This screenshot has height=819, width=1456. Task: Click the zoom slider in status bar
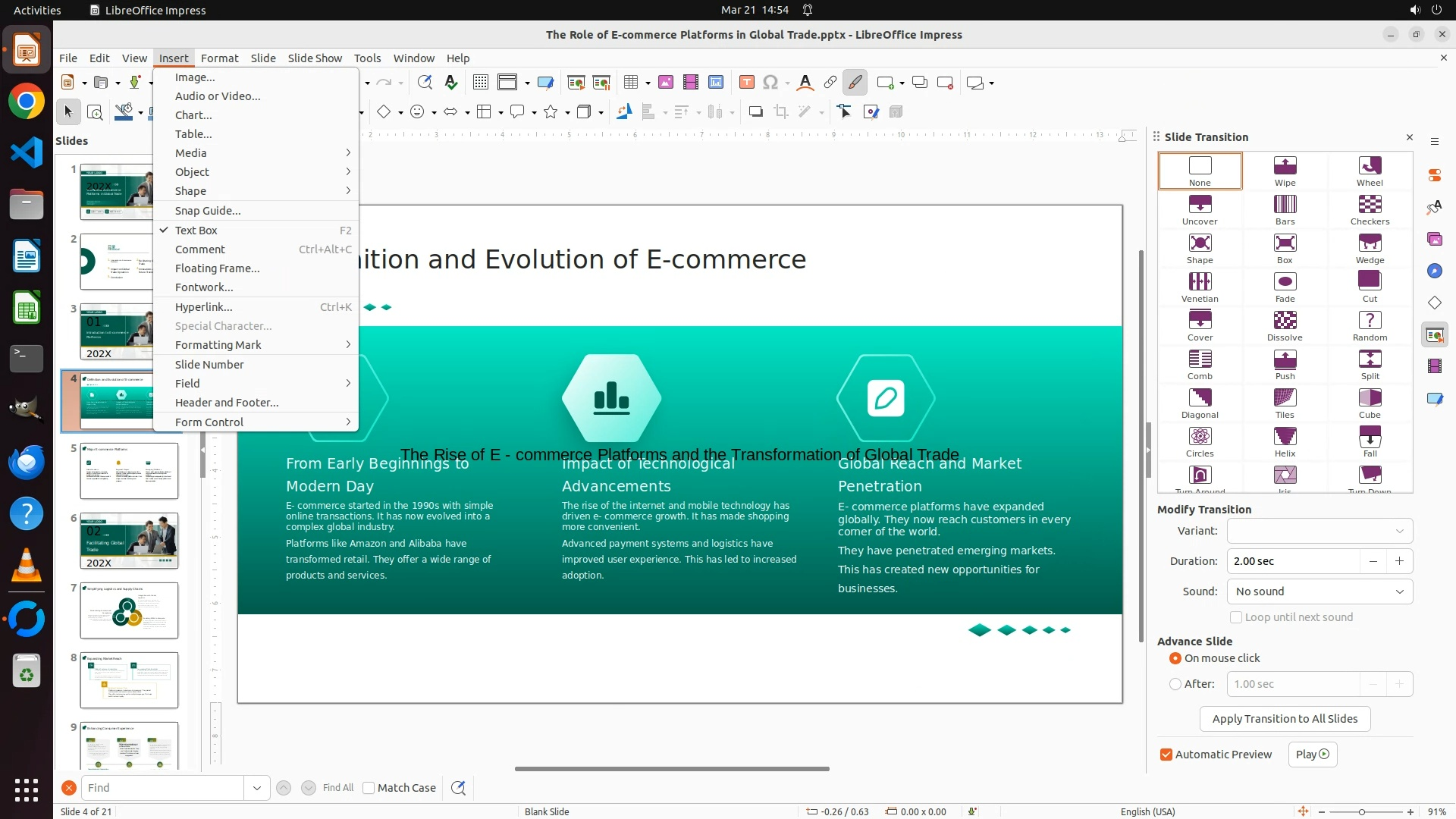click(x=1362, y=812)
